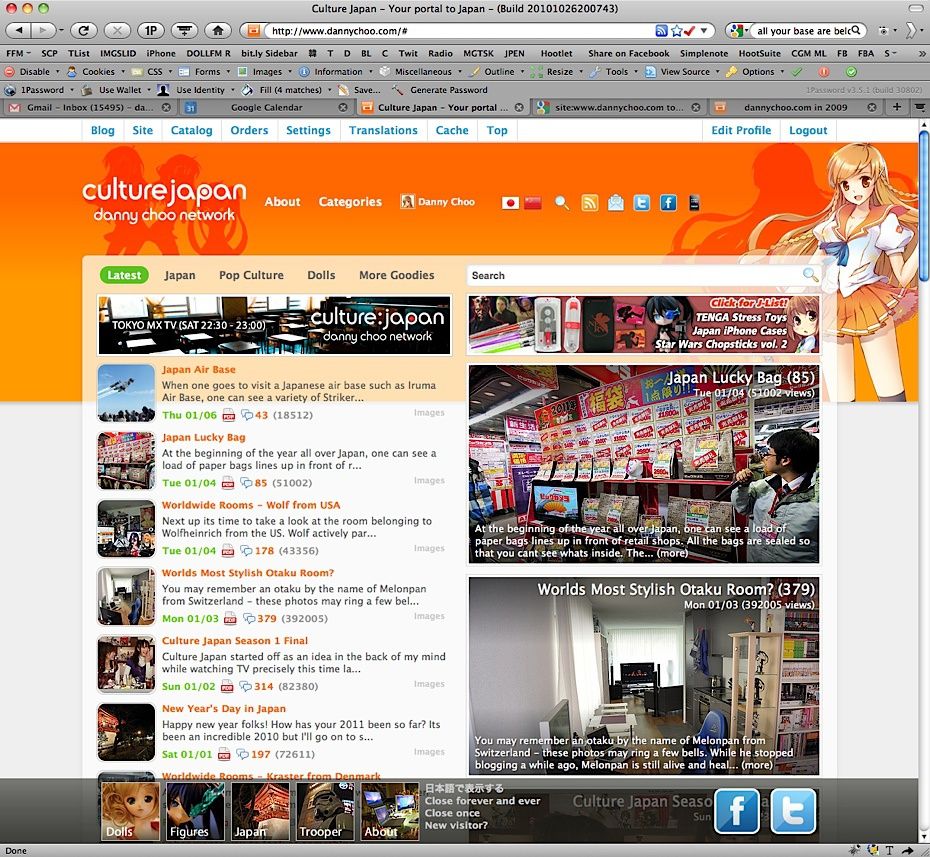This screenshot has width=930, height=857.
Task: Go back with the browser back arrow
Action: 19,30
